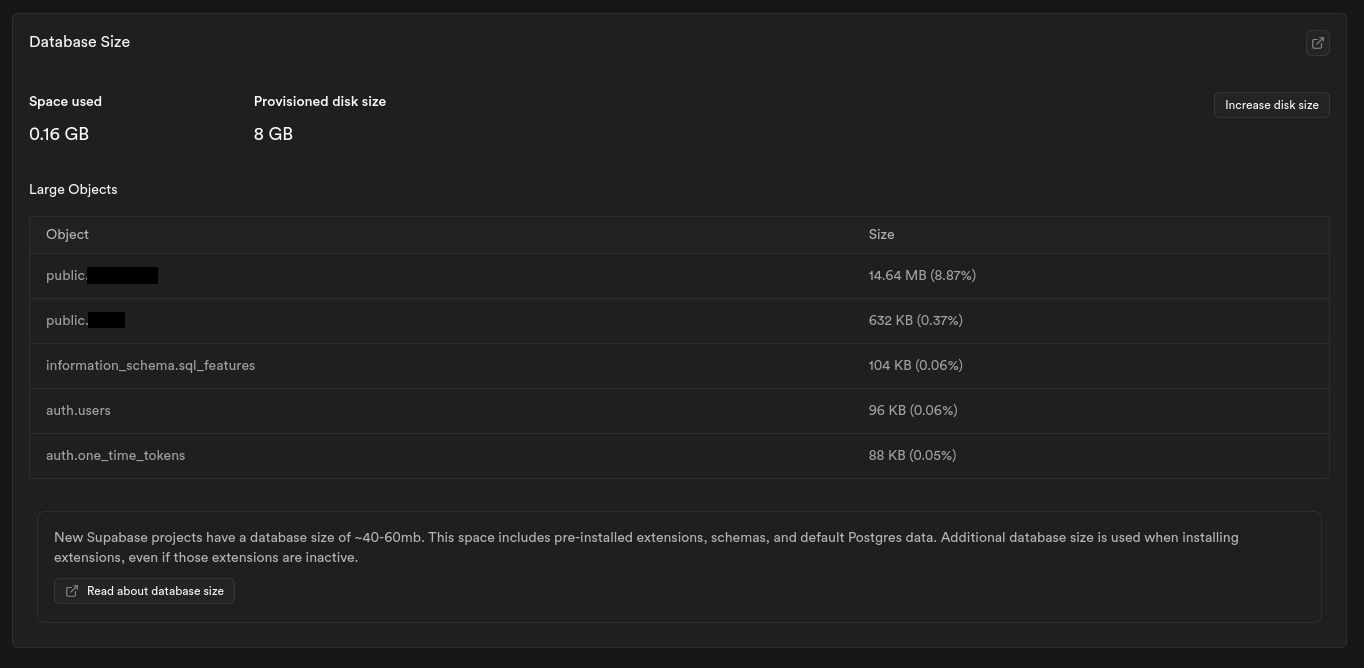Click the Object column header
Viewport: 1364px width, 668px height.
(x=67, y=234)
